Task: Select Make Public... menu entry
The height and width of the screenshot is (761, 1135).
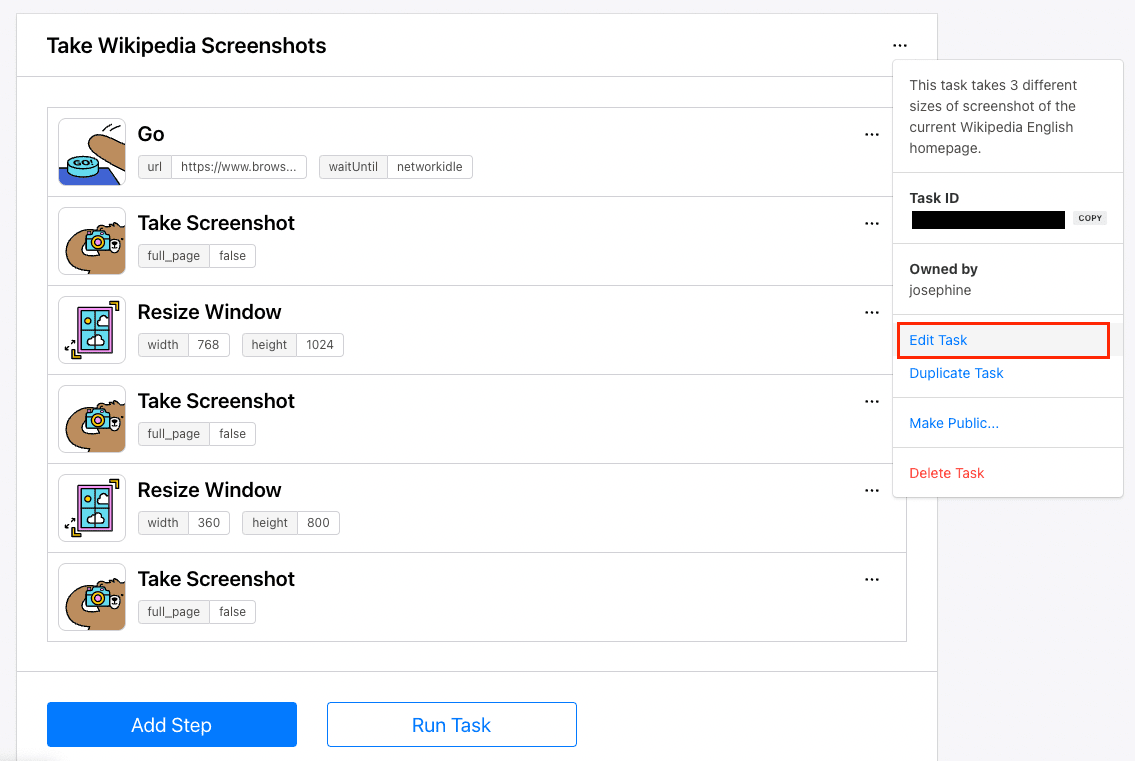Action: click(x=954, y=423)
